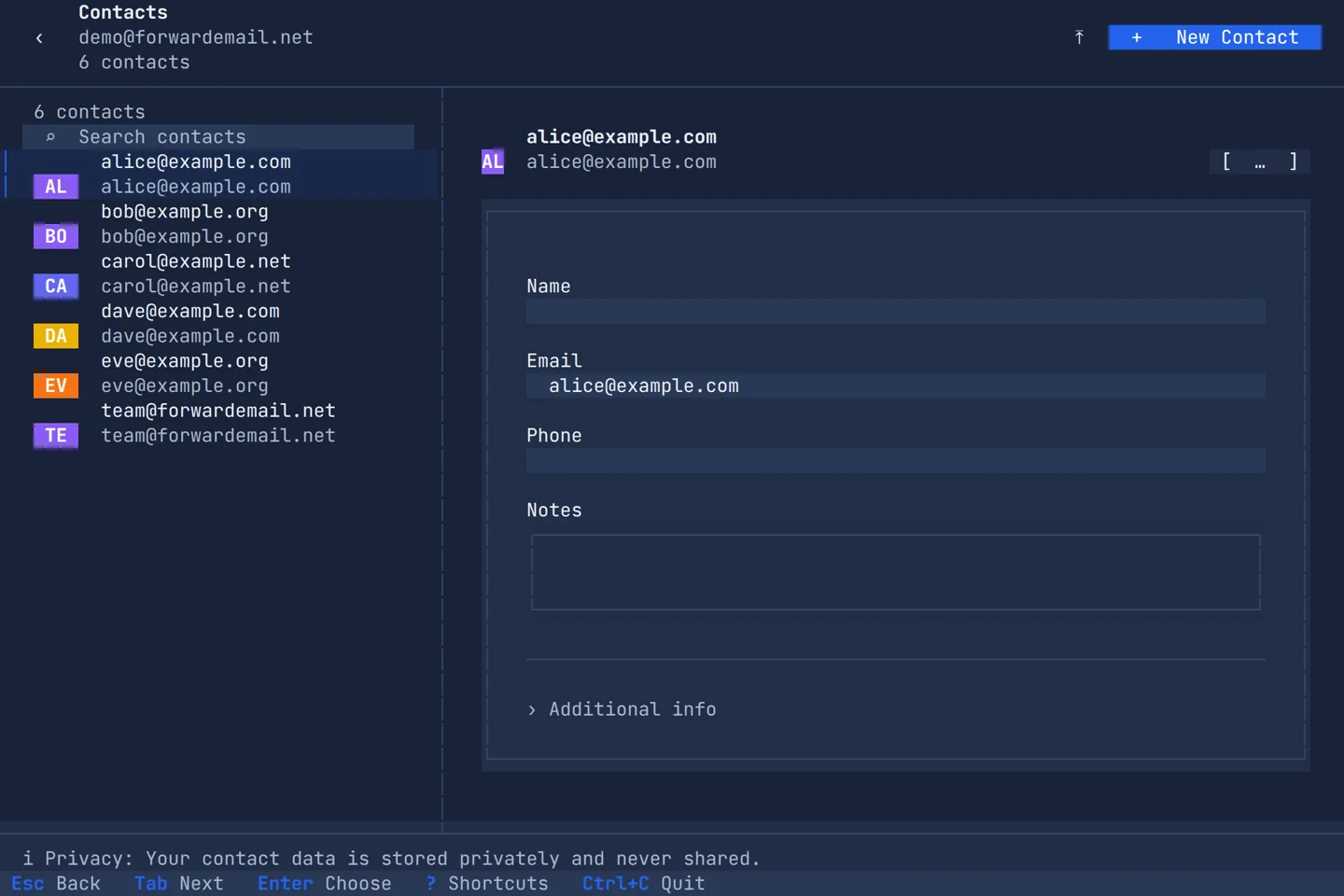Select the BO avatar for bob
Viewport: 1344px width, 896px height.
click(x=56, y=236)
